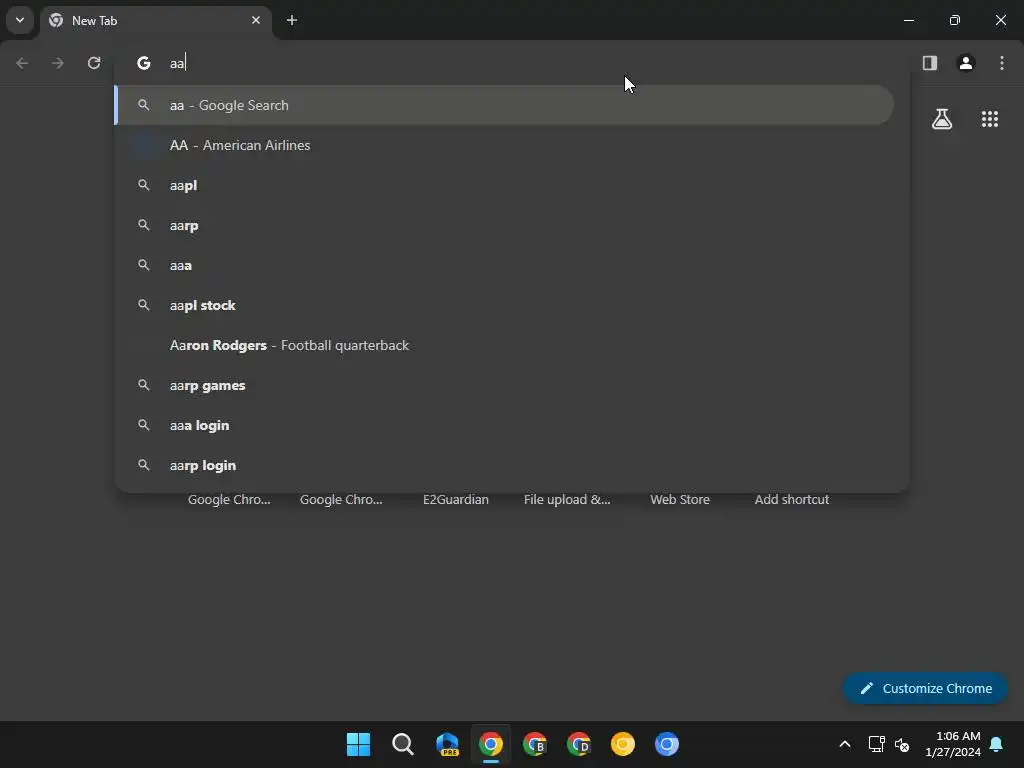Click Customize Chrome button
The height and width of the screenshot is (768, 1024).
[925, 688]
